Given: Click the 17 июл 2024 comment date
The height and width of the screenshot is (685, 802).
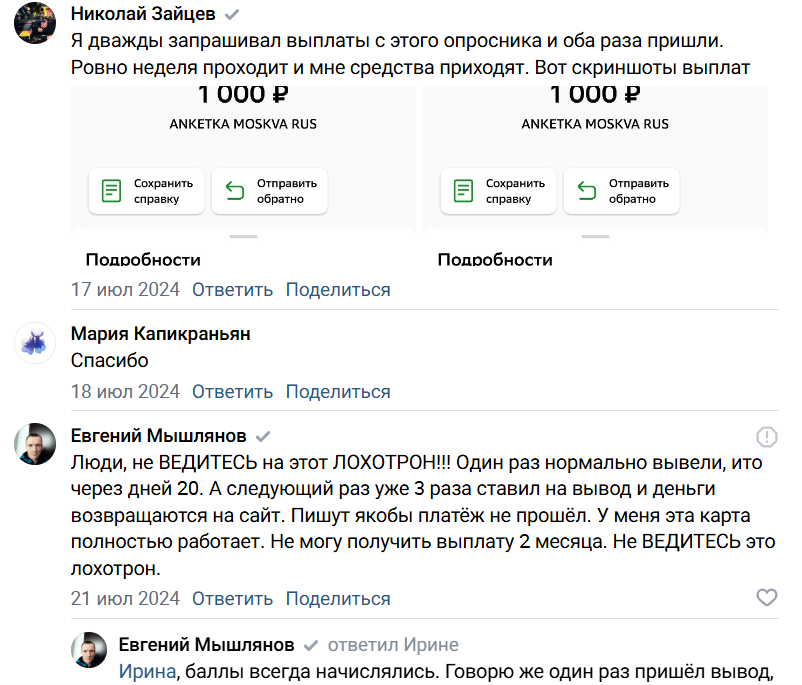Looking at the screenshot, I should [x=125, y=290].
